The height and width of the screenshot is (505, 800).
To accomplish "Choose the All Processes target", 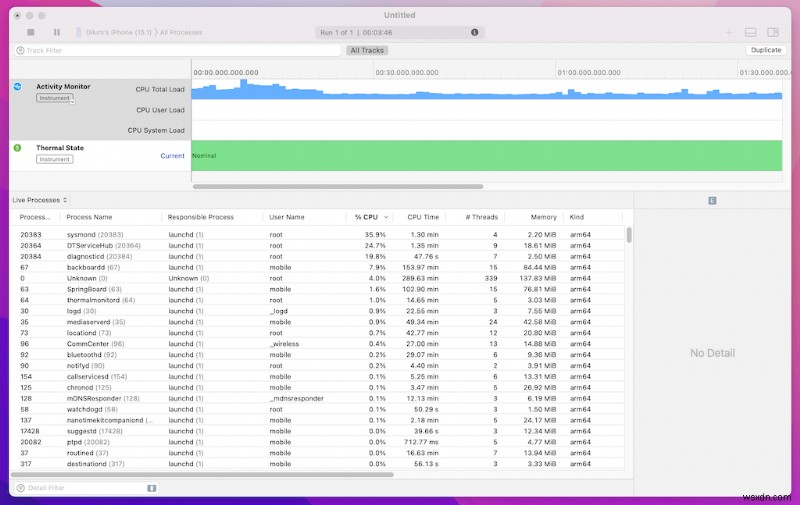I will tap(181, 32).
